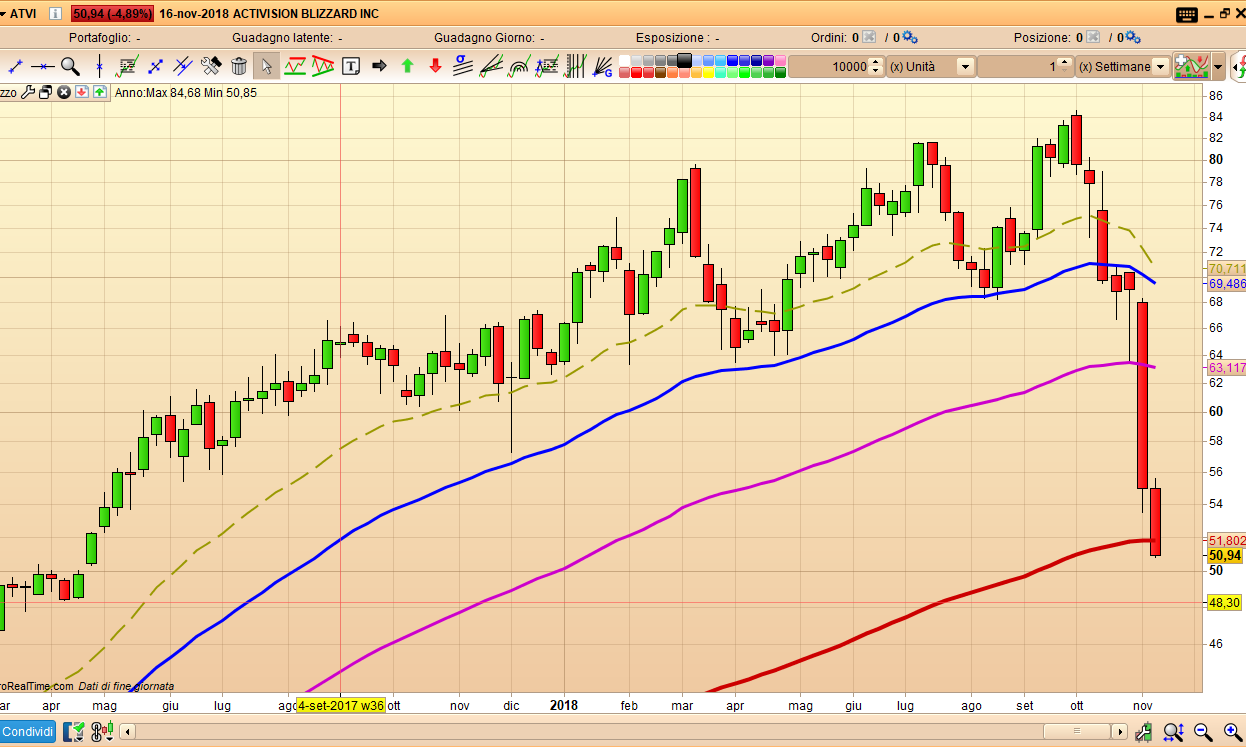Click the horizontal chart scrollbar thumb

coord(1077,732)
